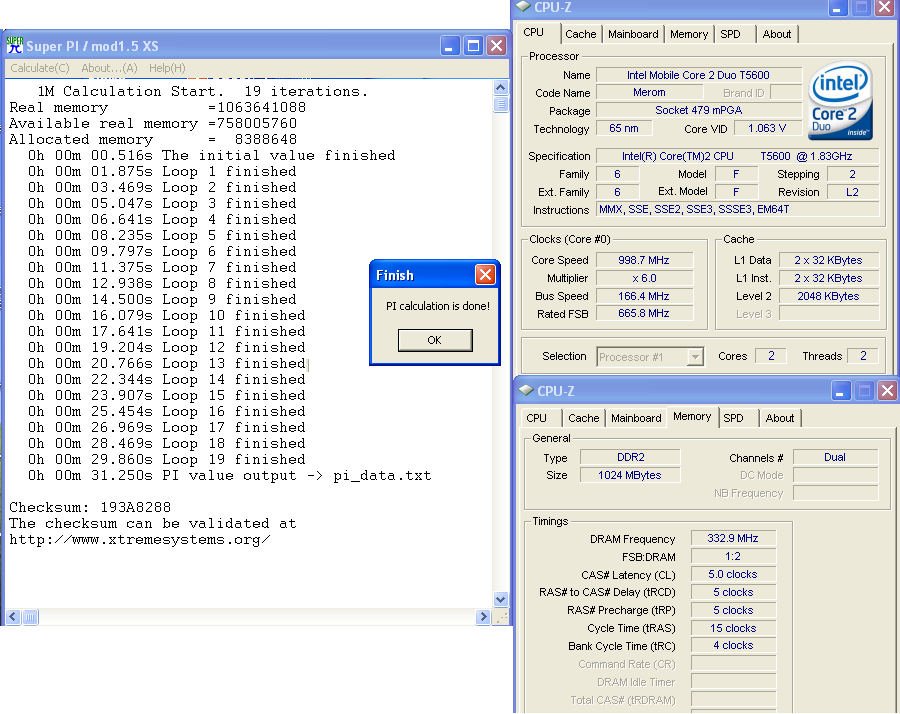Click the Core VID value 1.063 V
Viewport: 900px width, 714px height.
767,128
